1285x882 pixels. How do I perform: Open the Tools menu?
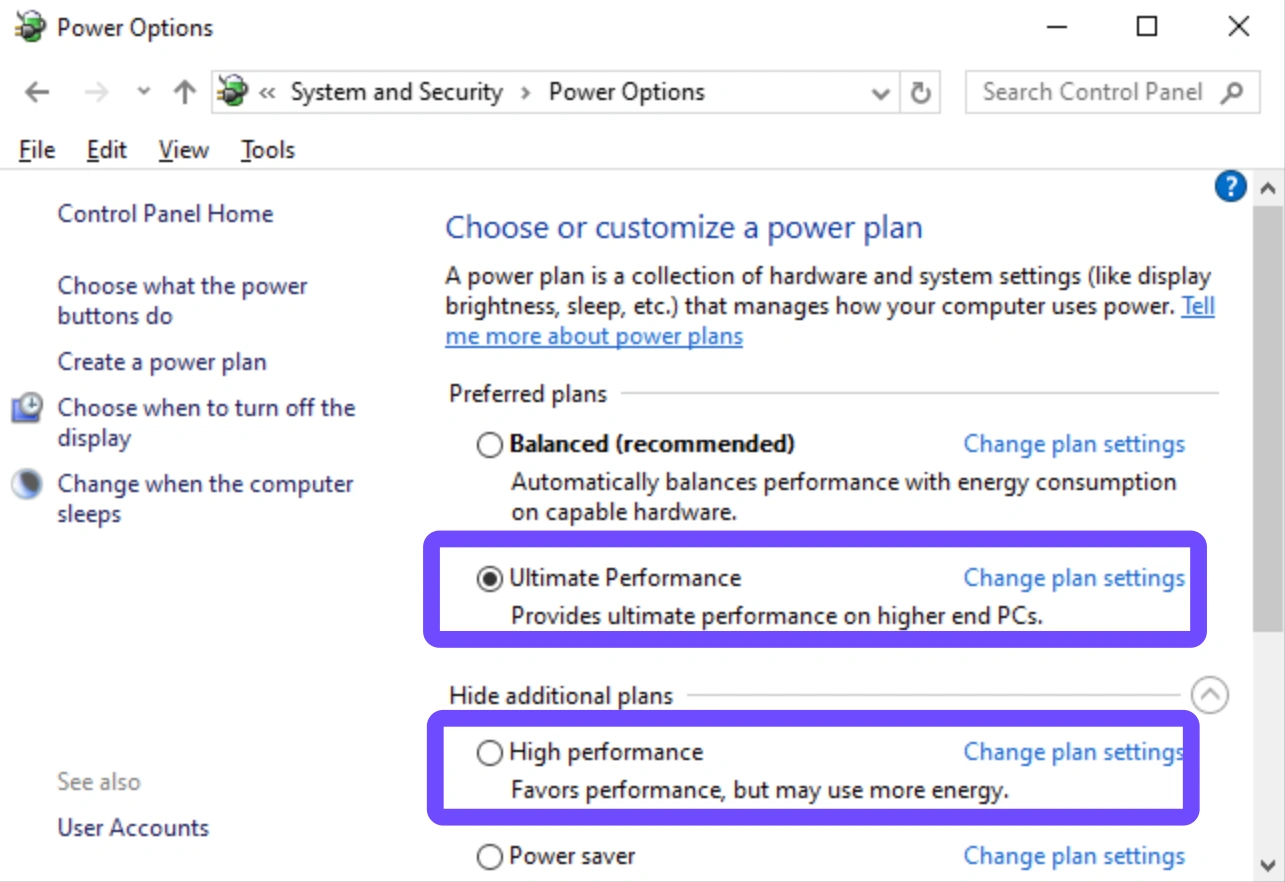point(267,150)
